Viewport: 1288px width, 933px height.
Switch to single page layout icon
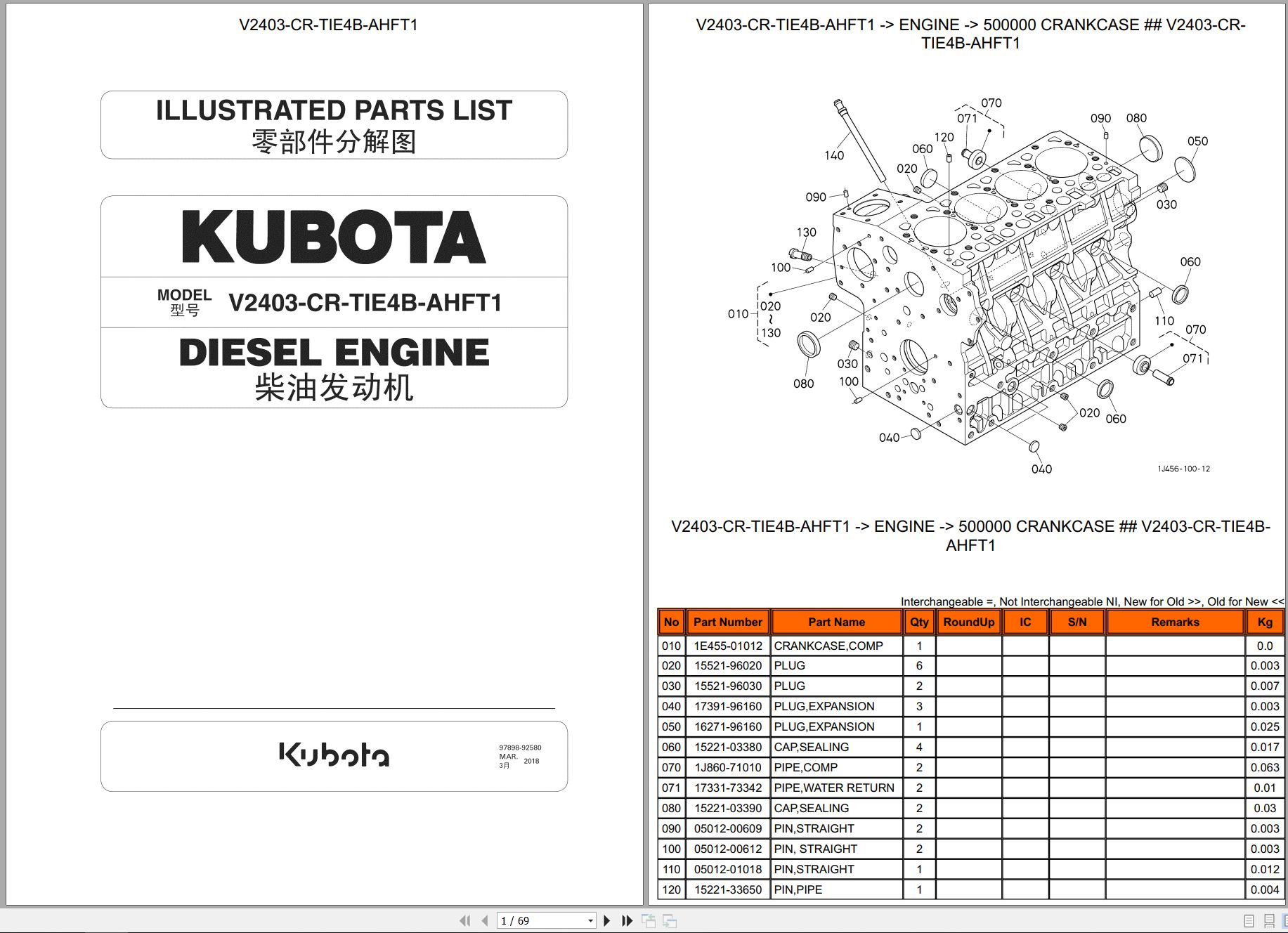tap(1249, 920)
